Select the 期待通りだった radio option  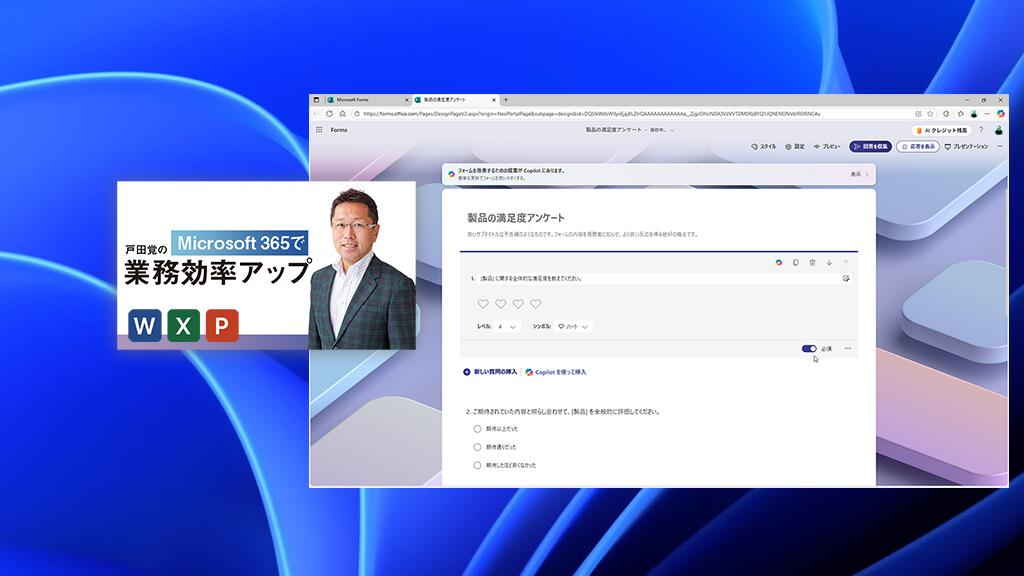pos(477,447)
